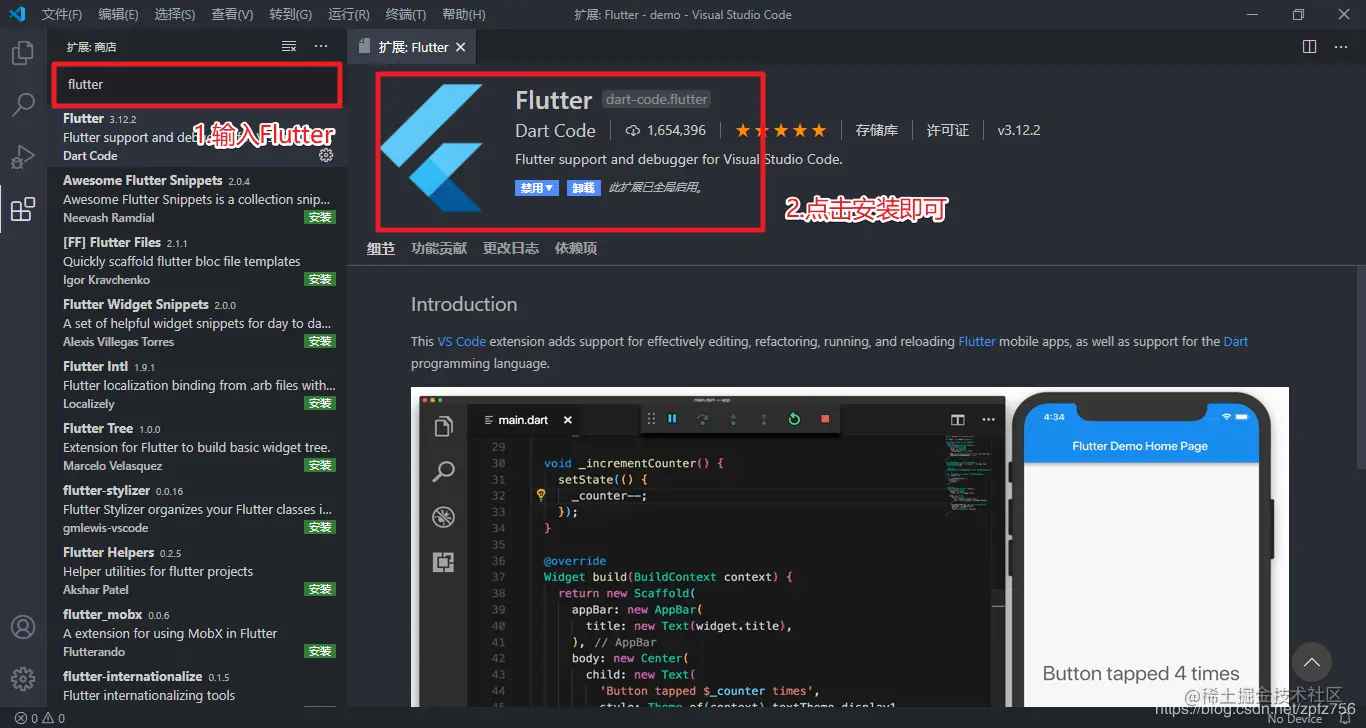This screenshot has height=728, width=1366.
Task: Select Awesome Flutter Snippets list entry
Action: click(x=197, y=199)
